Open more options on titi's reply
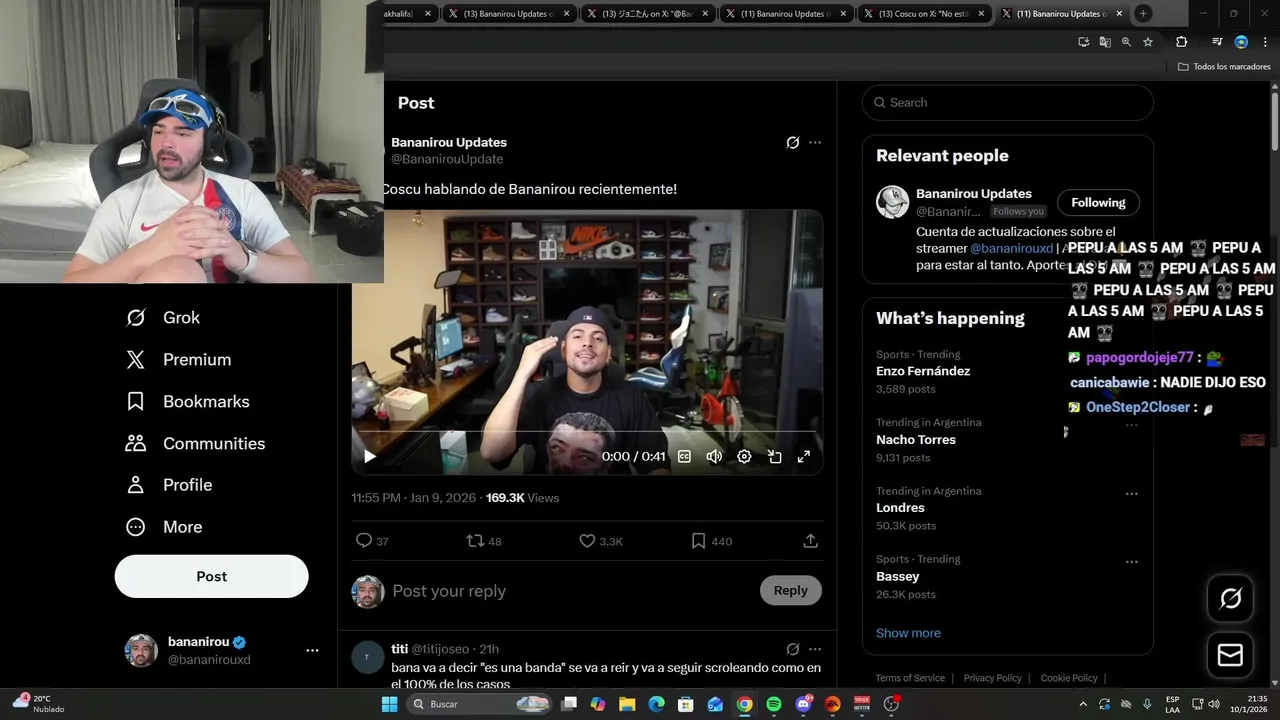Viewport: 1280px width, 720px height. coord(815,649)
